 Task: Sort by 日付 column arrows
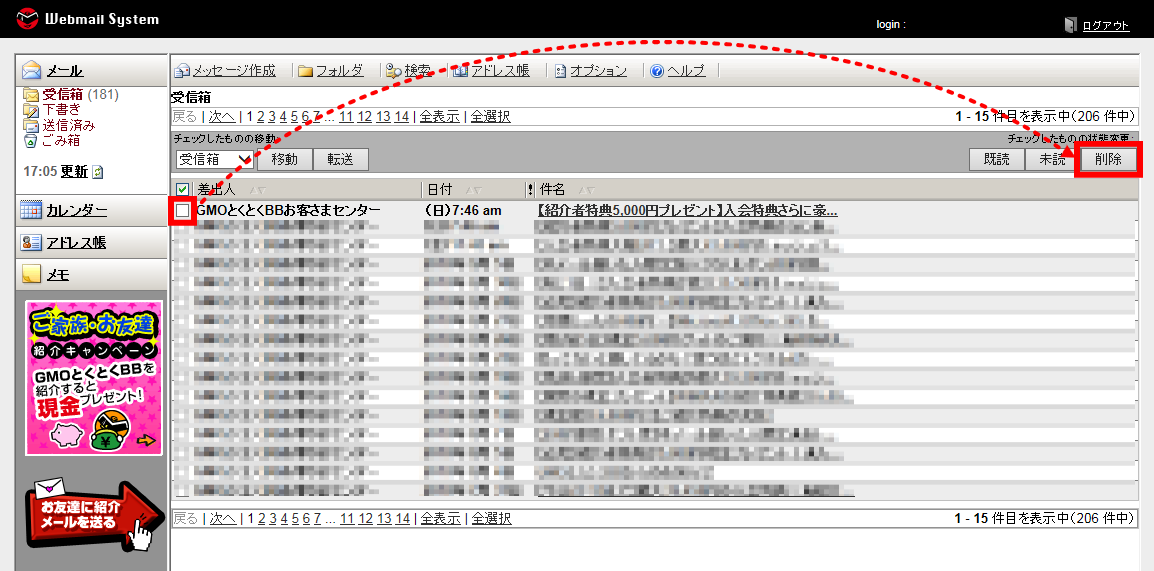[475, 189]
